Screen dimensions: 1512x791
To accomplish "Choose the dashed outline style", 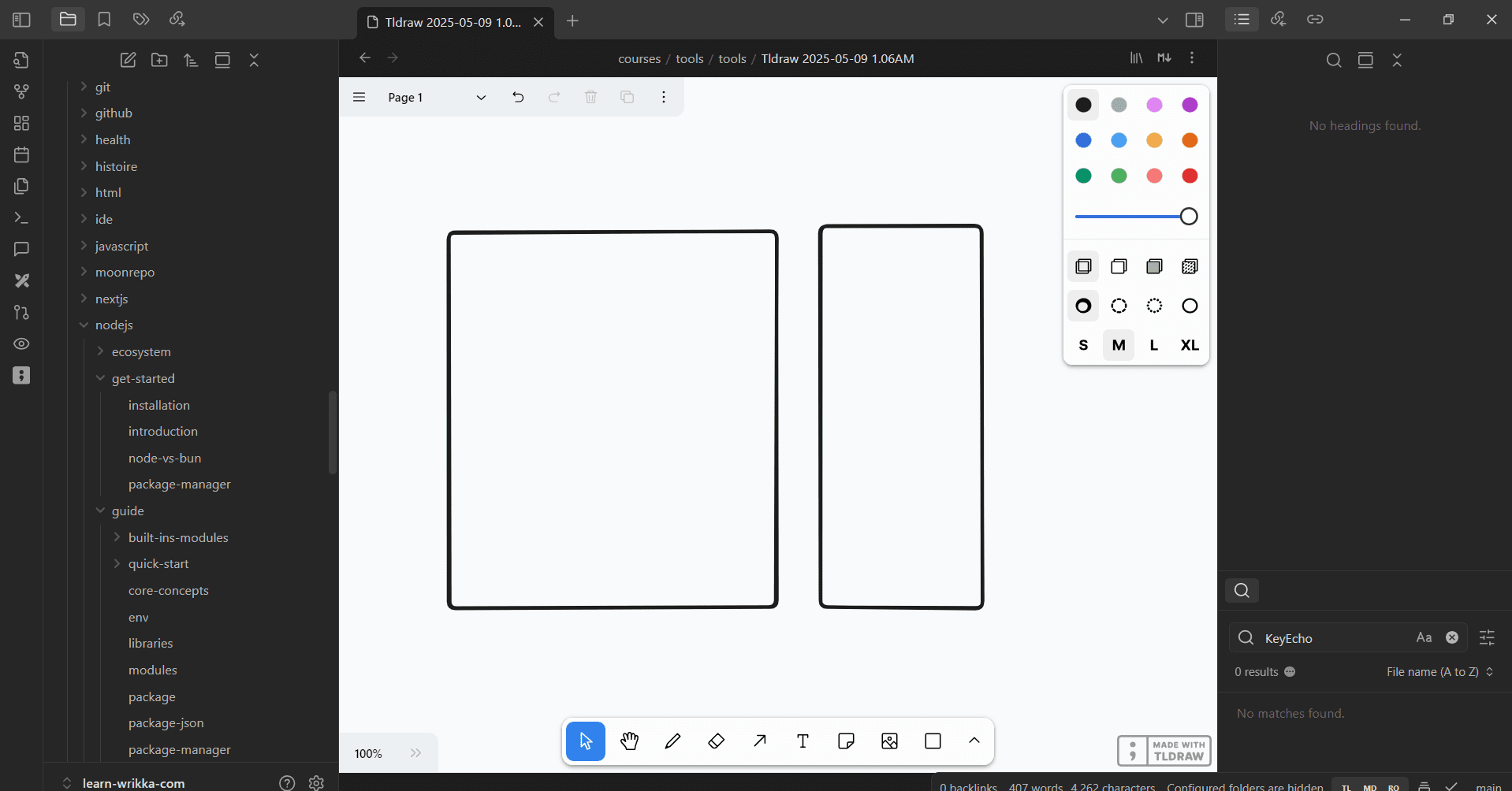I will pos(1119,306).
